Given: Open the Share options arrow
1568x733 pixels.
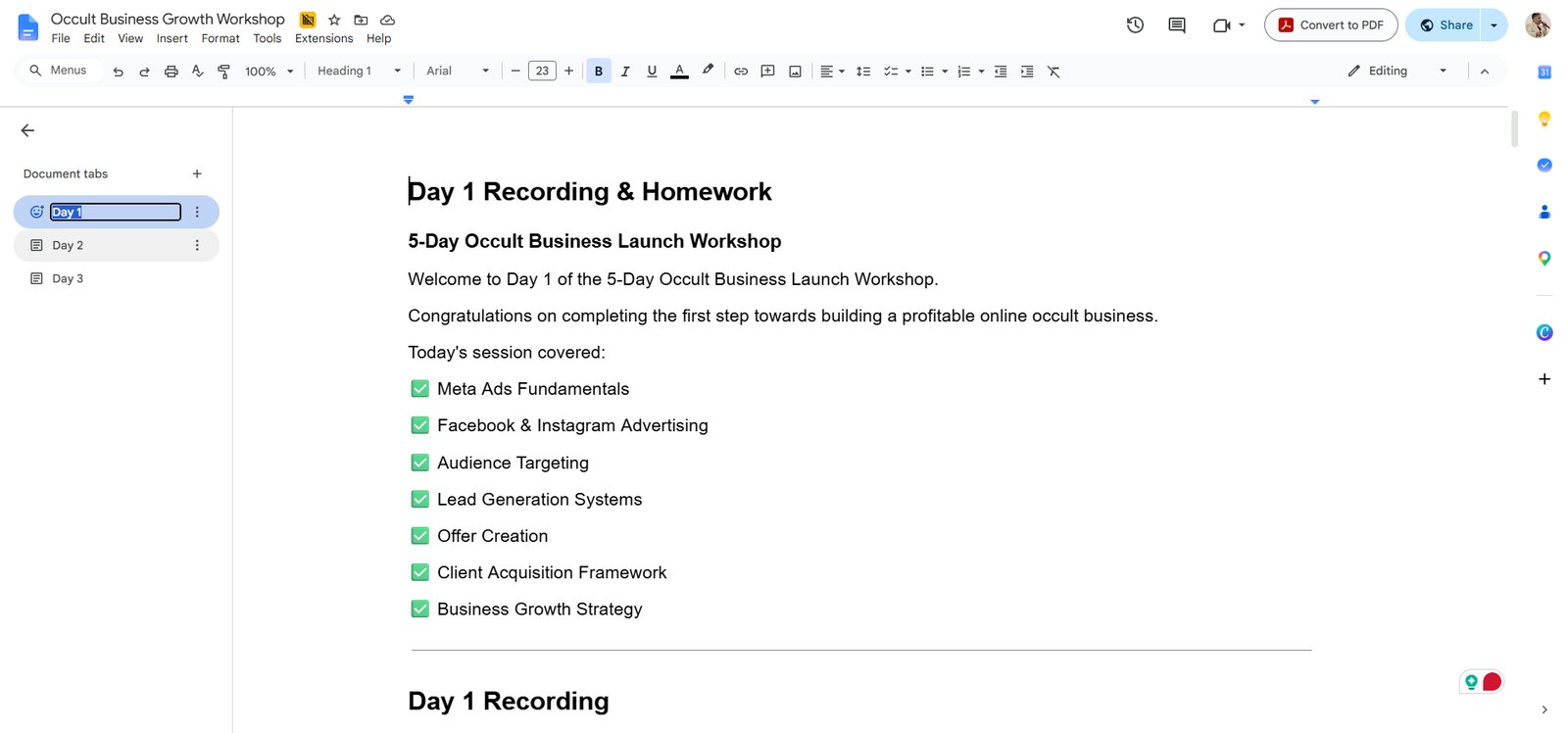Looking at the screenshot, I should [x=1494, y=25].
